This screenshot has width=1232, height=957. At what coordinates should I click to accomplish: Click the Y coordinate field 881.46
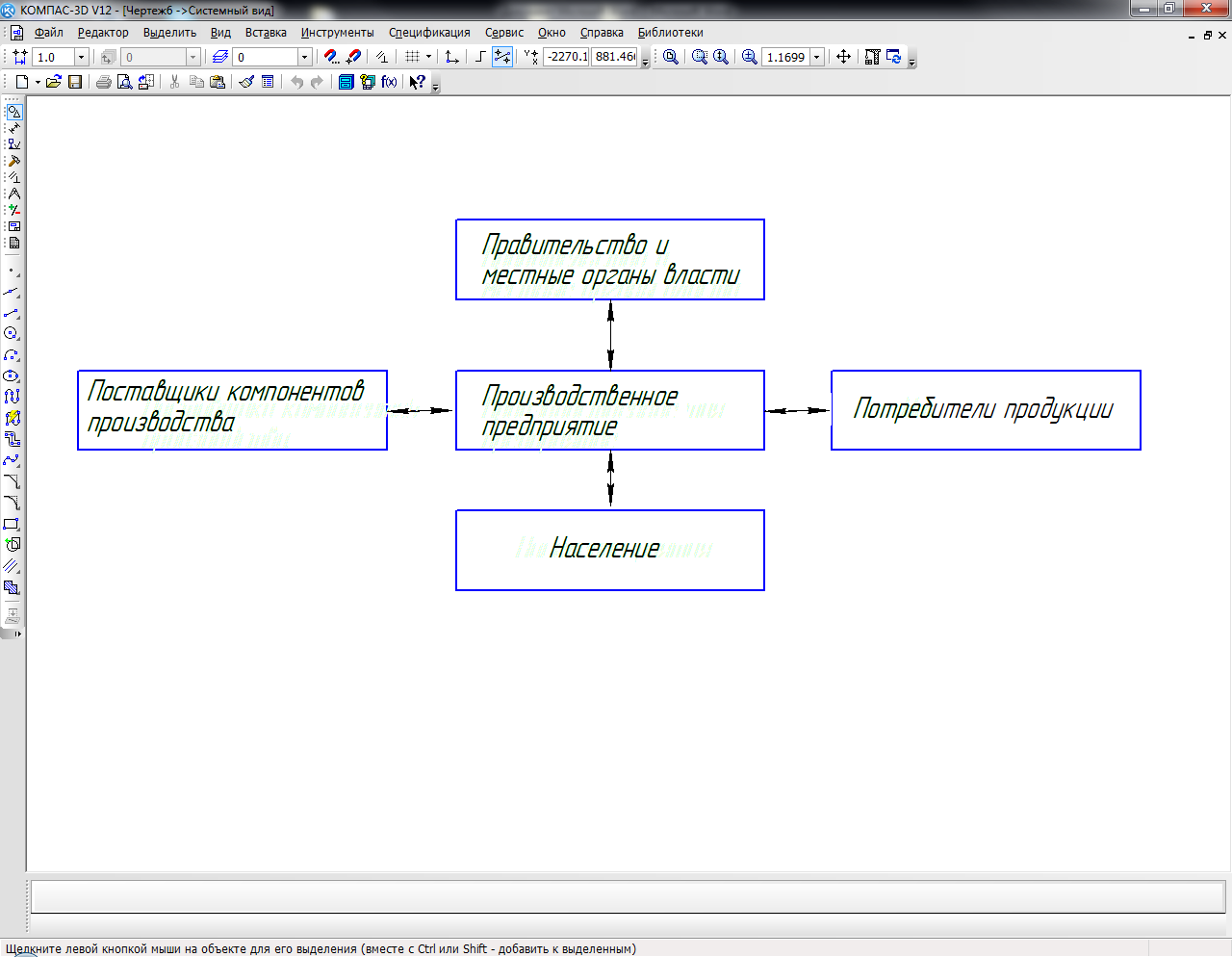(x=616, y=57)
